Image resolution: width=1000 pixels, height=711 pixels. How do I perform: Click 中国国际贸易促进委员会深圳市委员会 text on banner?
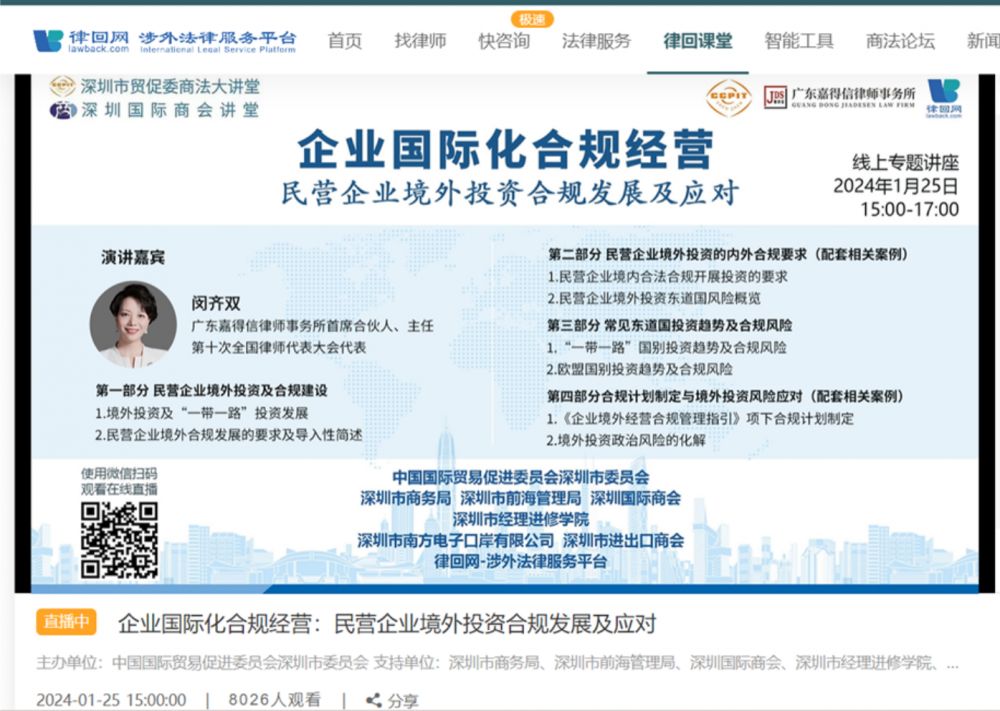(x=520, y=477)
